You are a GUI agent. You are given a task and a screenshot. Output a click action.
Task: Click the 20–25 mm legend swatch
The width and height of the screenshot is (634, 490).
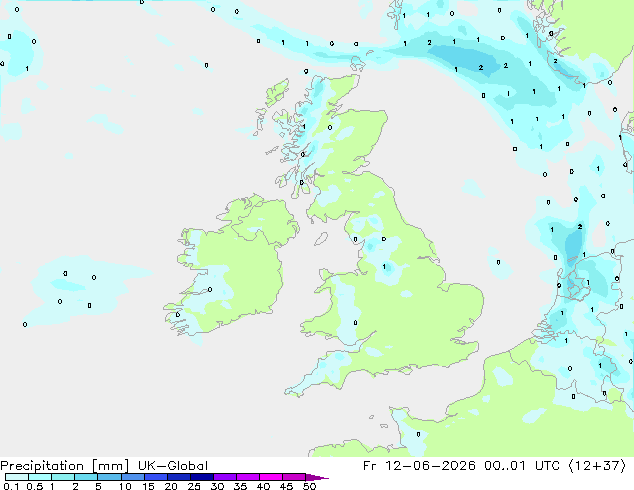pyautogui.click(x=179, y=477)
